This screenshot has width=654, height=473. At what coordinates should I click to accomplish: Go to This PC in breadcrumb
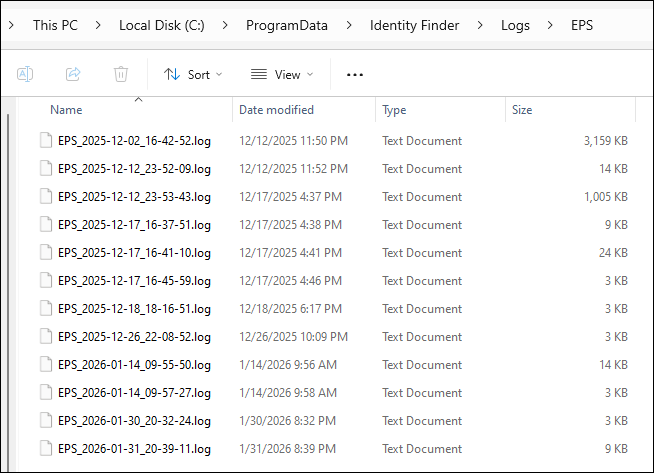pyautogui.click(x=55, y=25)
